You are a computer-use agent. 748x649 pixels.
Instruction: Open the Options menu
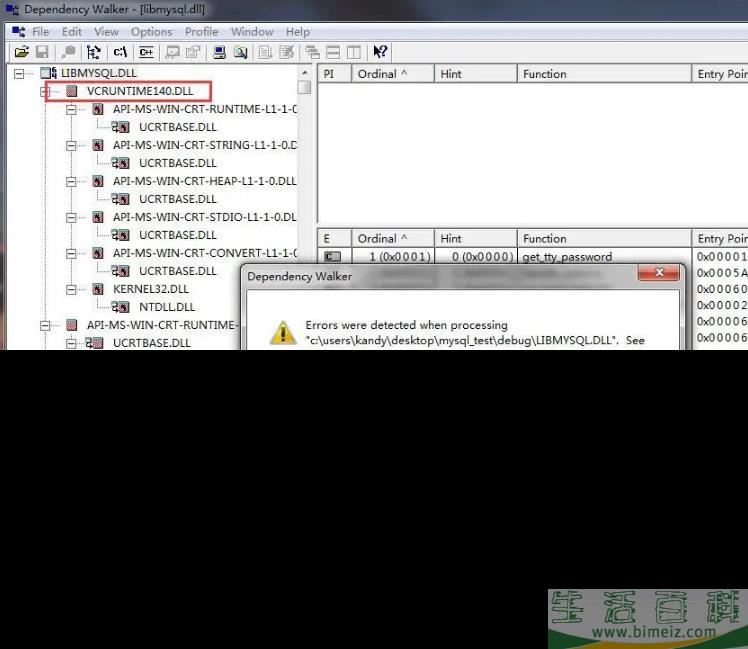[152, 32]
